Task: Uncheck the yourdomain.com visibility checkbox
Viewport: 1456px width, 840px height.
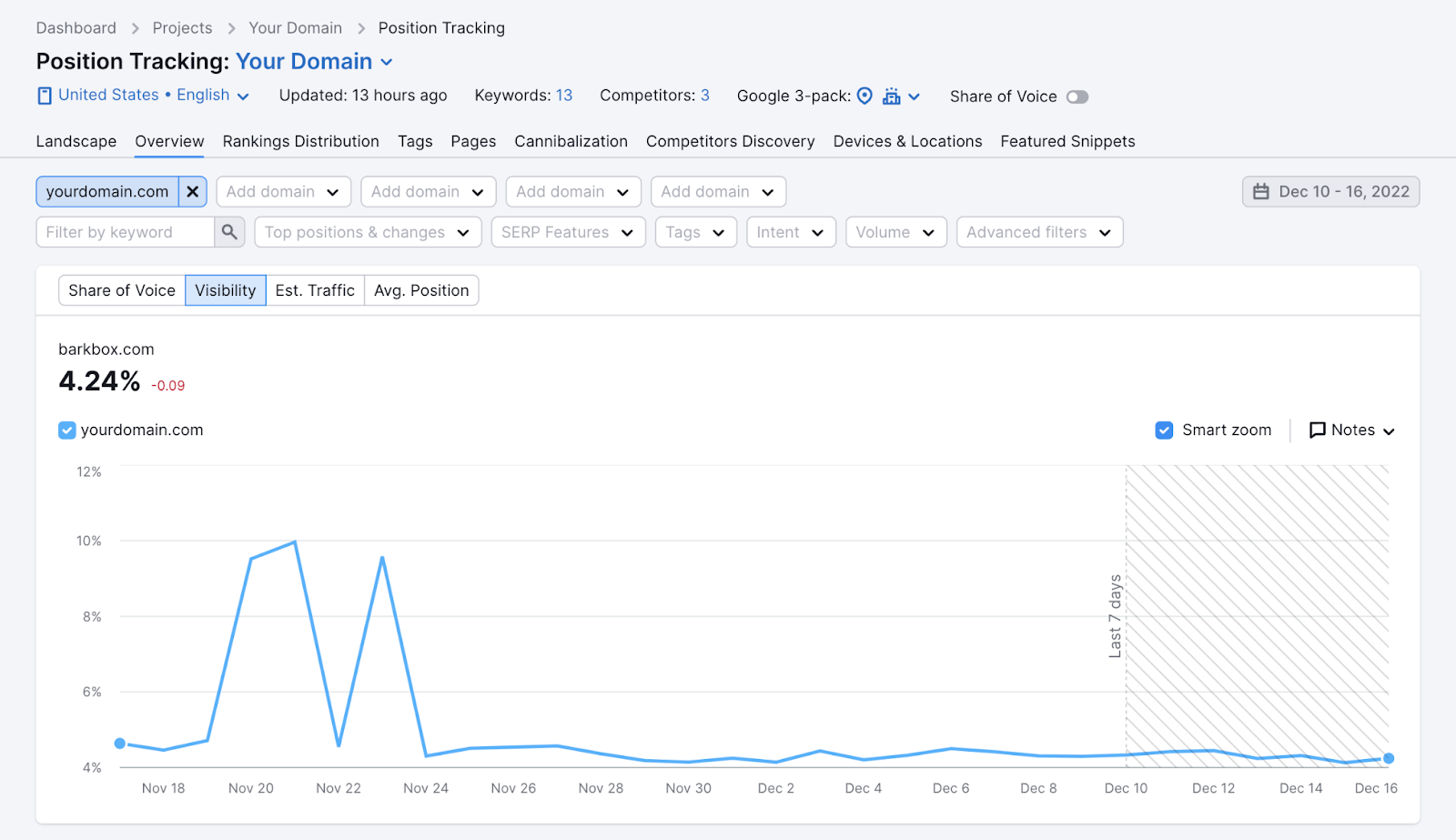Action: pyautogui.click(x=66, y=430)
